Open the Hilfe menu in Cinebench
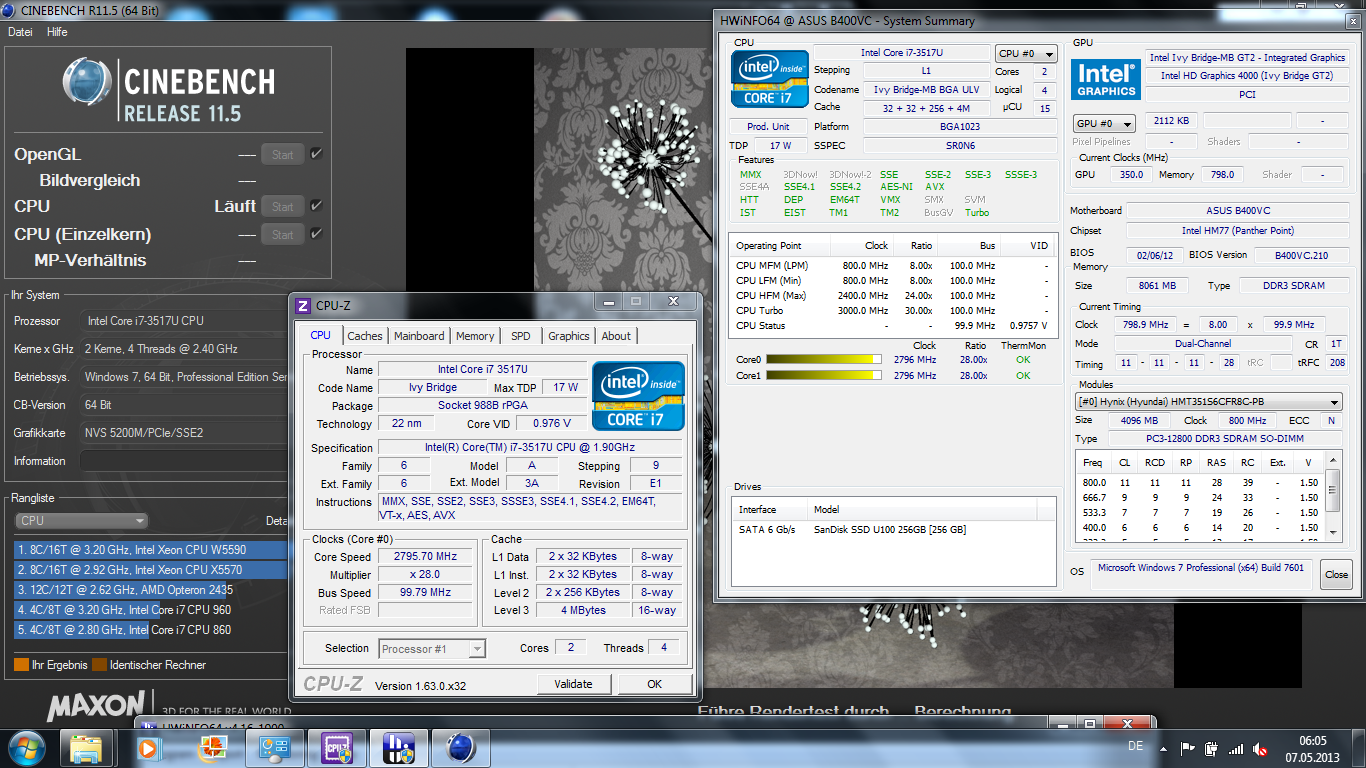1366x768 pixels. coord(57,32)
